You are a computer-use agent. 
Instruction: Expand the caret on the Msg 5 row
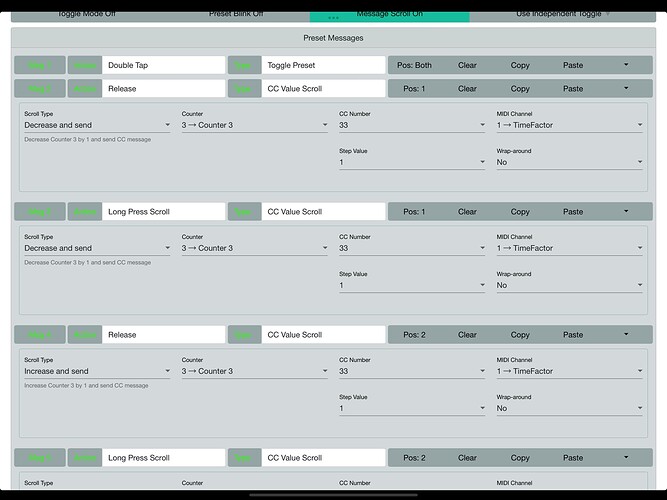pos(626,457)
